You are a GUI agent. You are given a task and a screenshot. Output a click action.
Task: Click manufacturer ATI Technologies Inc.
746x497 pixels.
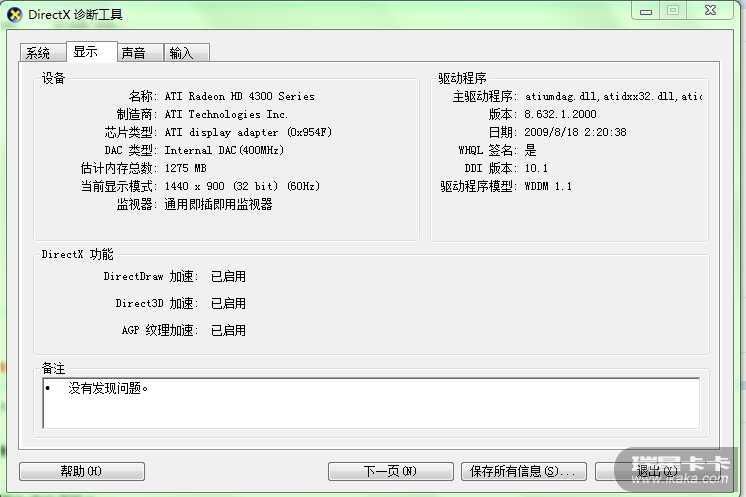pos(226,115)
